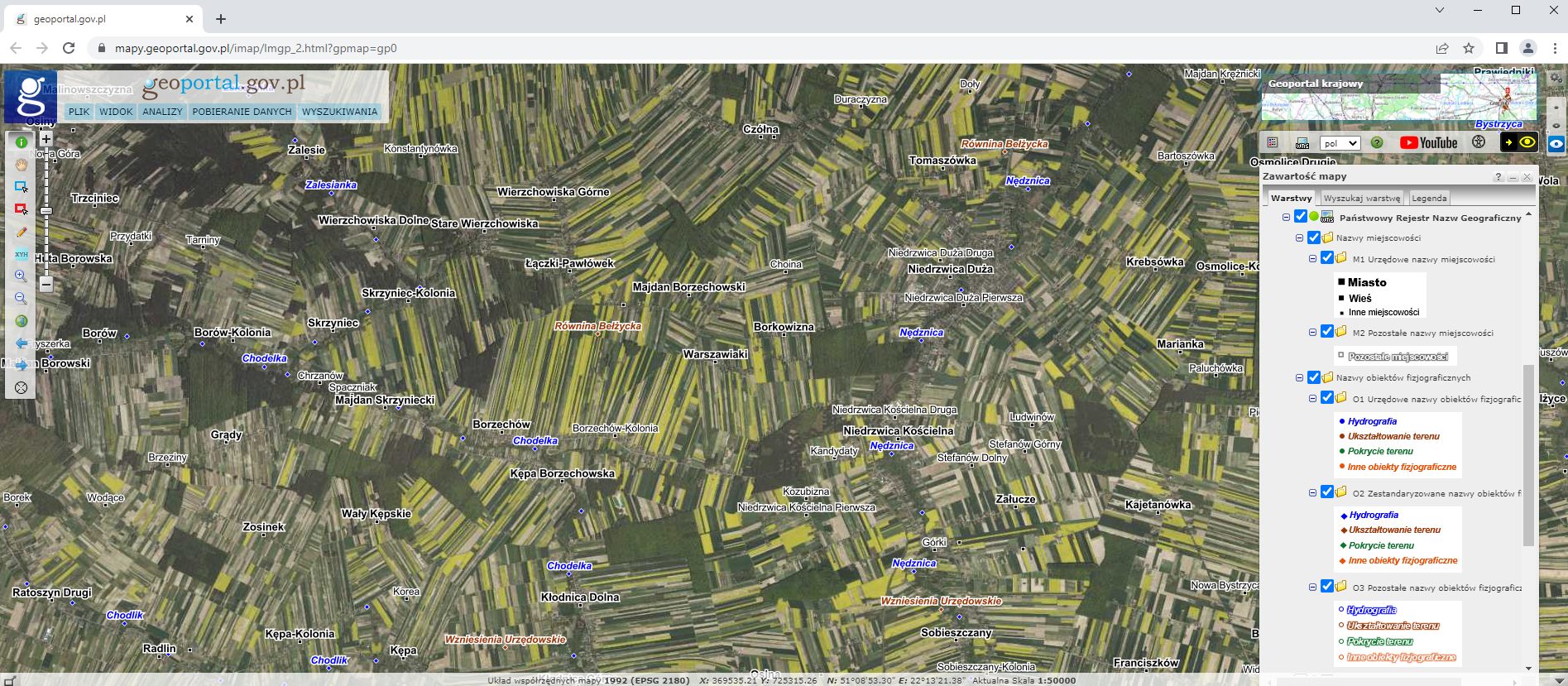Activate the hand pan tool

pos(22,165)
